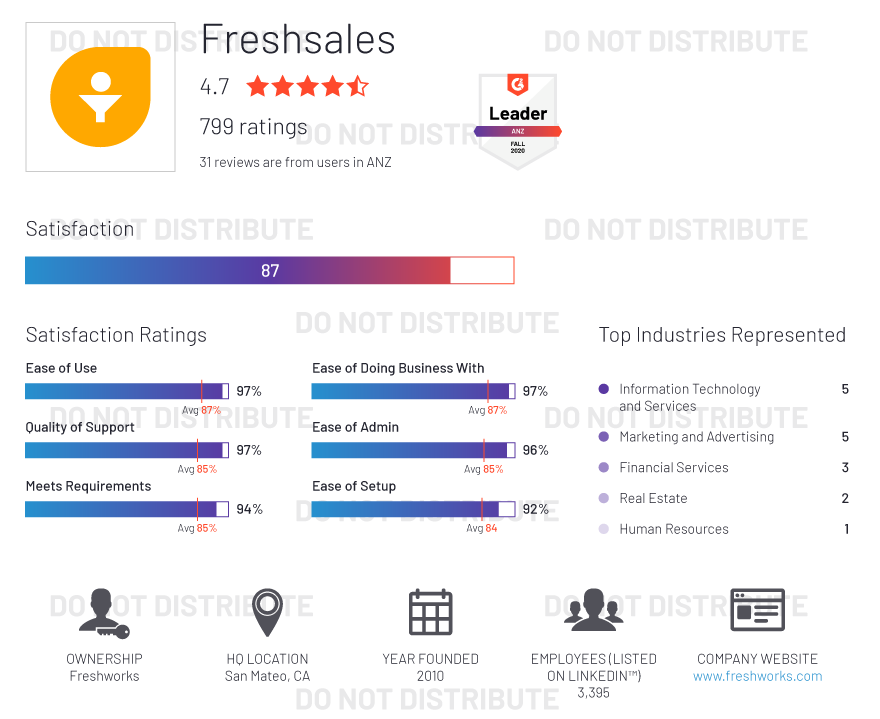Screen dimensions: 880x719
Task: Click the Ease of Use rating bar
Action: [x=127, y=391]
